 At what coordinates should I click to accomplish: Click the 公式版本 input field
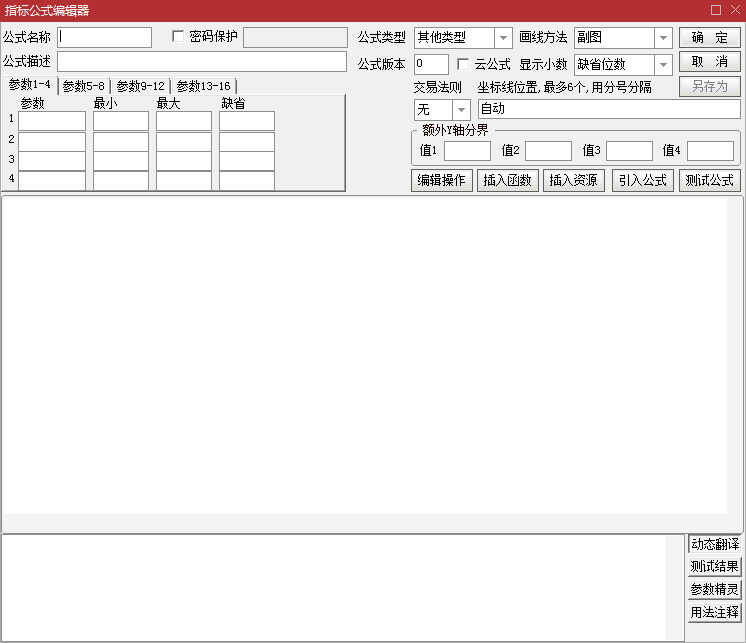[431, 64]
